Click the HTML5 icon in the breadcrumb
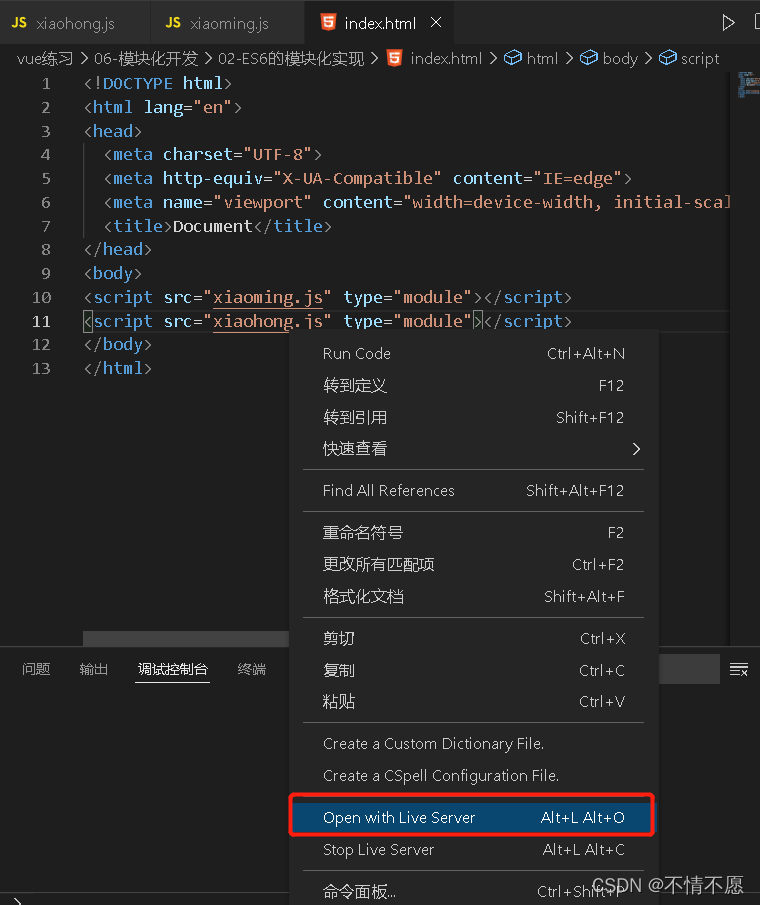Screen dimensions: 760x905 tap(395, 58)
